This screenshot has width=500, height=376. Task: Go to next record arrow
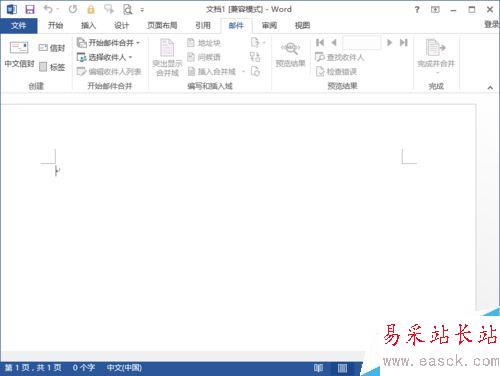[x=389, y=42]
